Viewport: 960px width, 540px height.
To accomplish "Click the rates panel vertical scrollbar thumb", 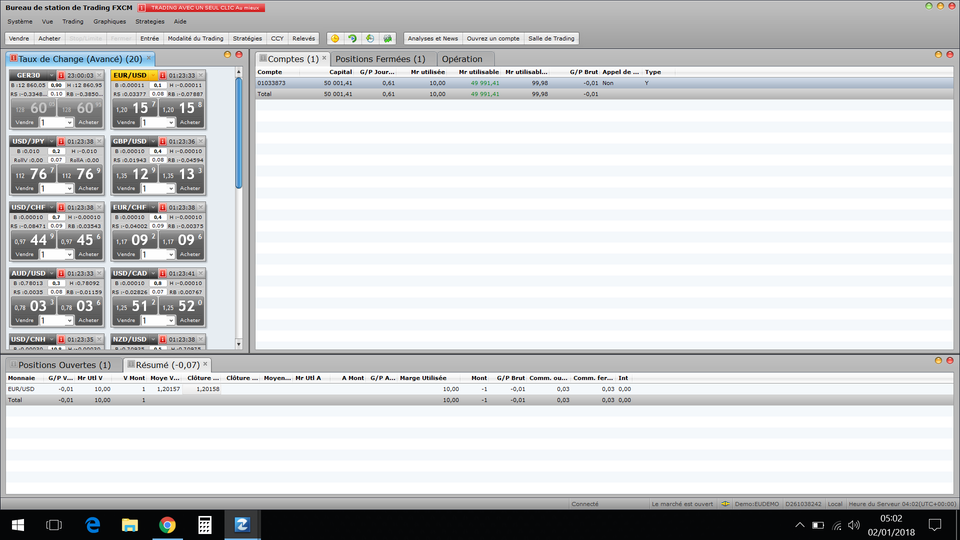I will (239, 132).
